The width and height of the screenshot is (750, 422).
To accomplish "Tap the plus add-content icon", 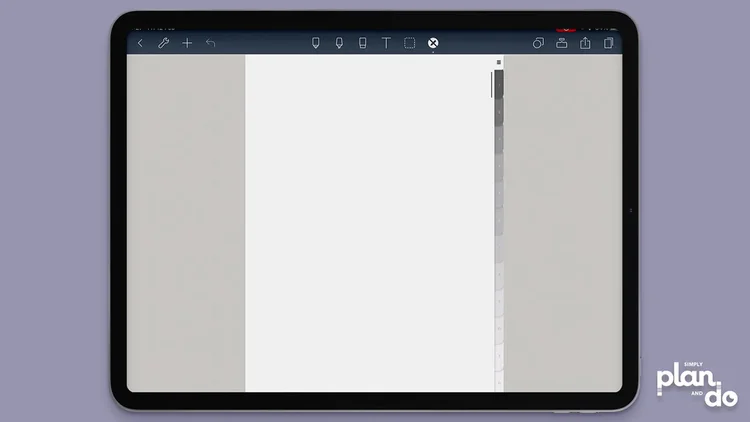I will 187,43.
